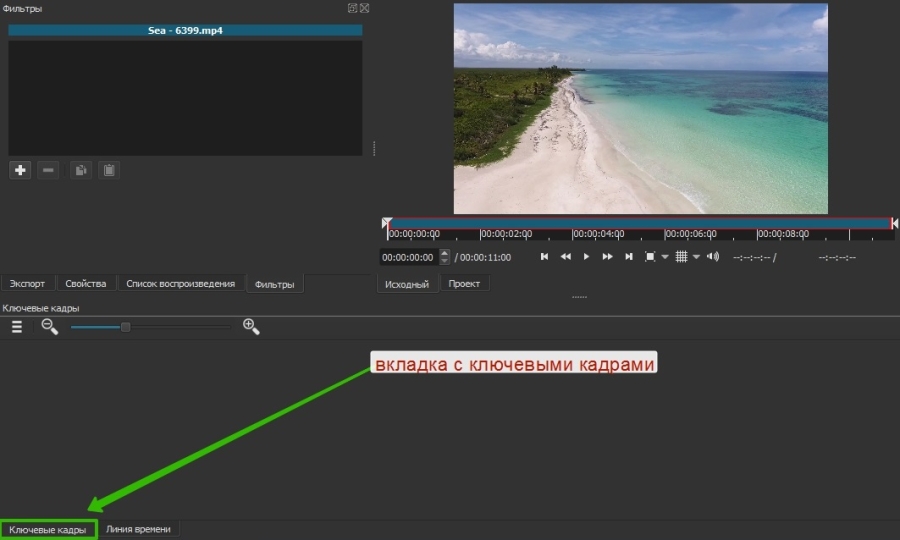Expand the grid options dropdown arrow

click(x=696, y=258)
